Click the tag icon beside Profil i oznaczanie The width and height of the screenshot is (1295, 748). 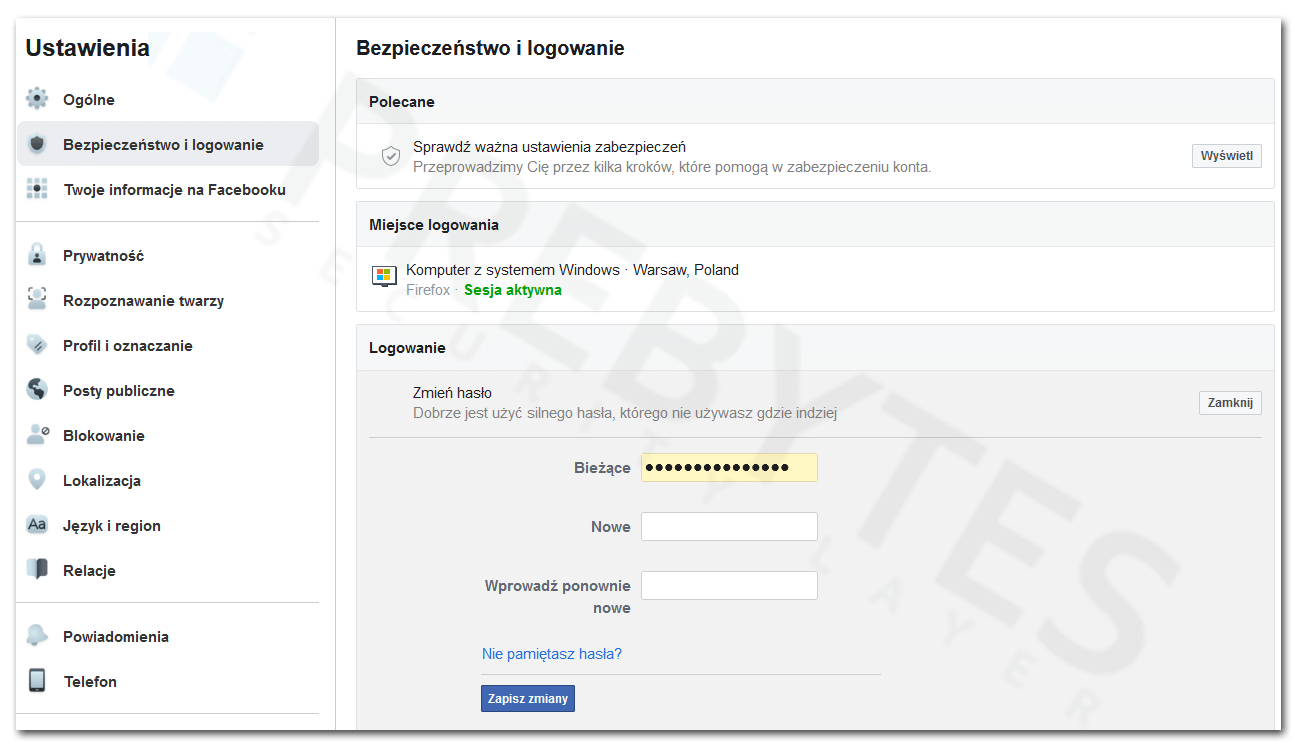pyautogui.click(x=37, y=345)
